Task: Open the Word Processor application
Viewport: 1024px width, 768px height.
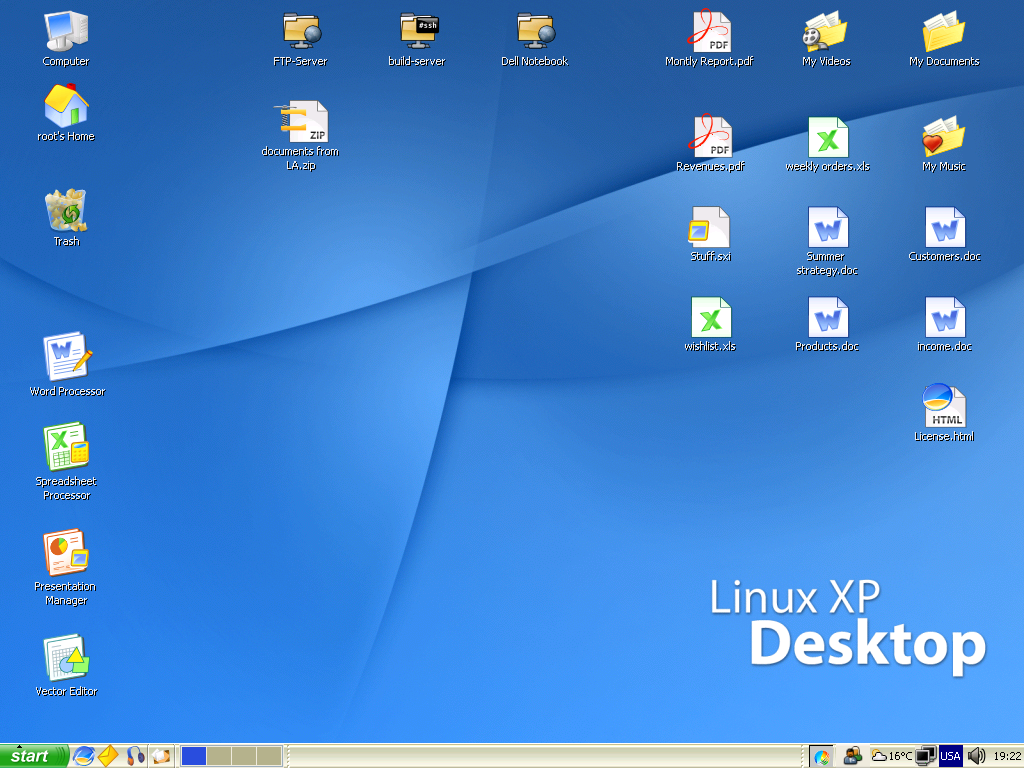Action: click(x=65, y=355)
